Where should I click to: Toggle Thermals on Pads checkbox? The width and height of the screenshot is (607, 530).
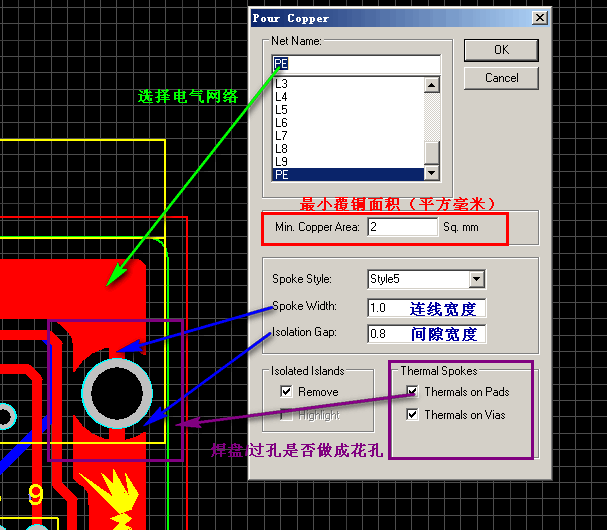(x=412, y=391)
